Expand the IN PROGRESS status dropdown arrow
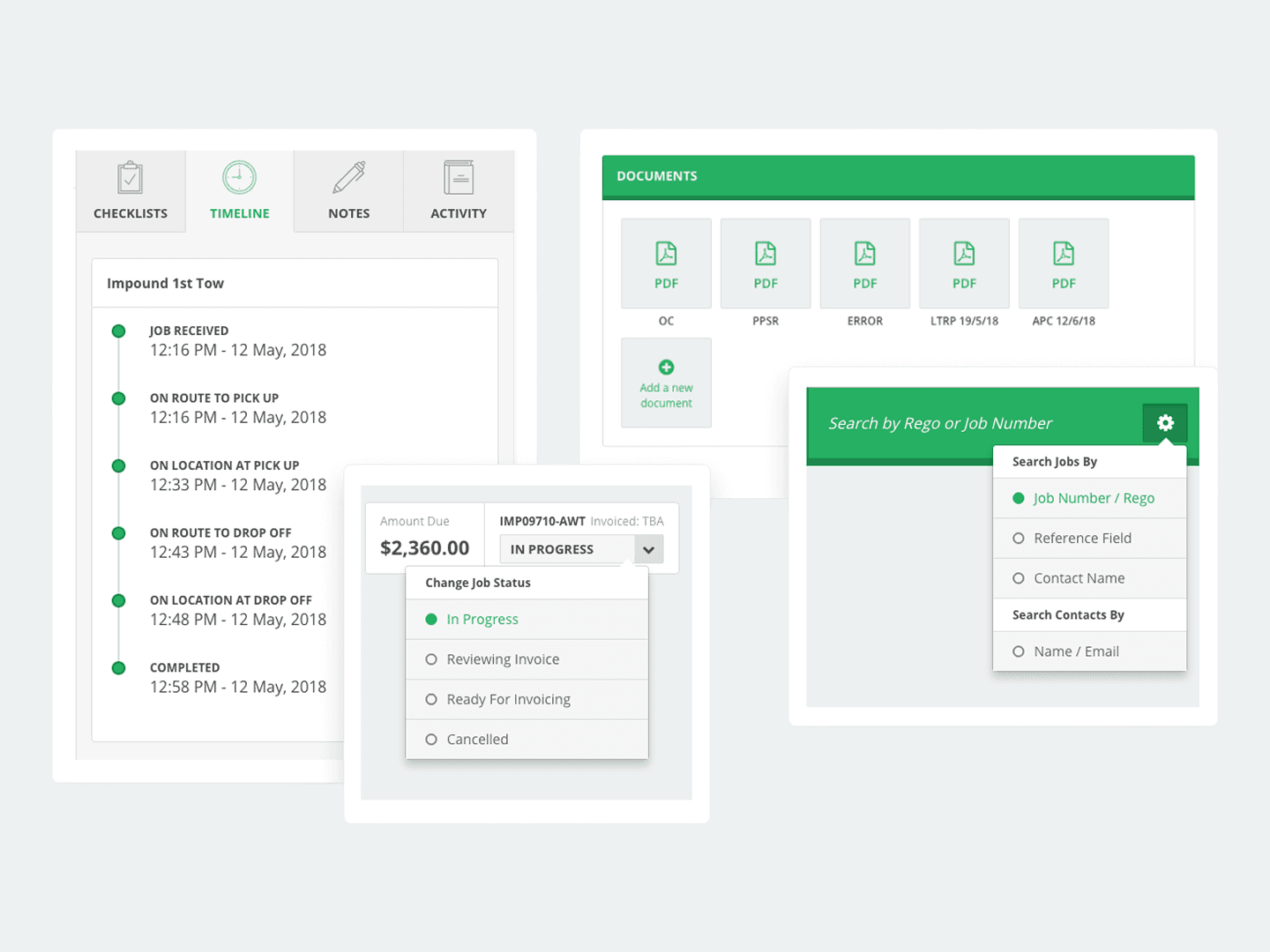The height and width of the screenshot is (952, 1270). [648, 549]
